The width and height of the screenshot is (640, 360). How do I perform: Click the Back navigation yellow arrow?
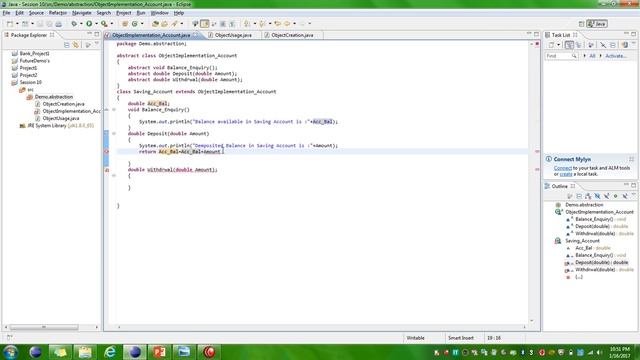tap(287, 24)
